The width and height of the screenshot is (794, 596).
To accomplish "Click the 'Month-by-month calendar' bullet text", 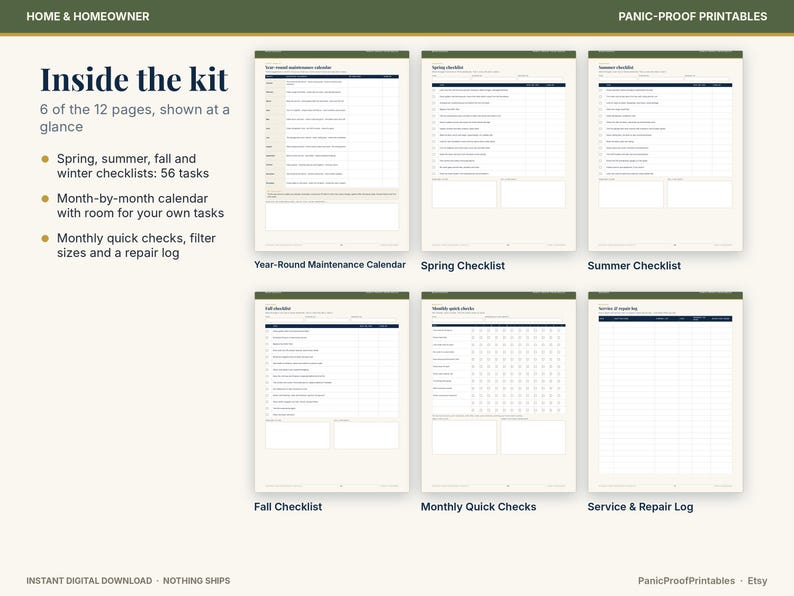I will (x=140, y=206).
